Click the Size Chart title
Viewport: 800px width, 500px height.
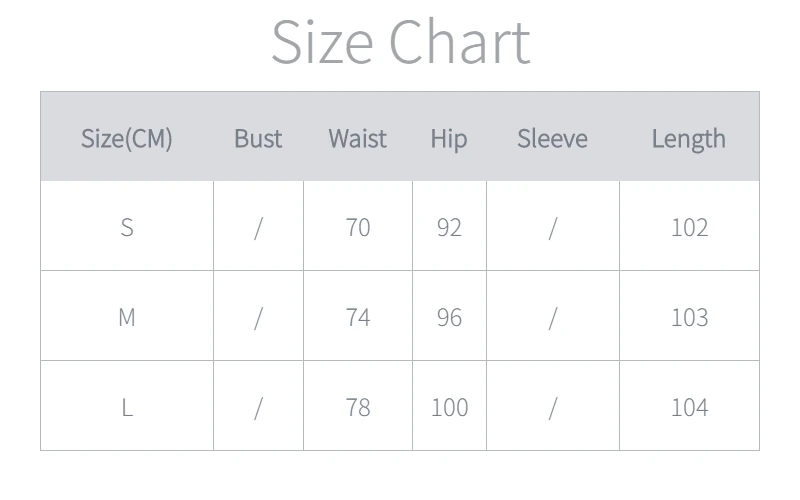pyautogui.click(x=400, y=42)
